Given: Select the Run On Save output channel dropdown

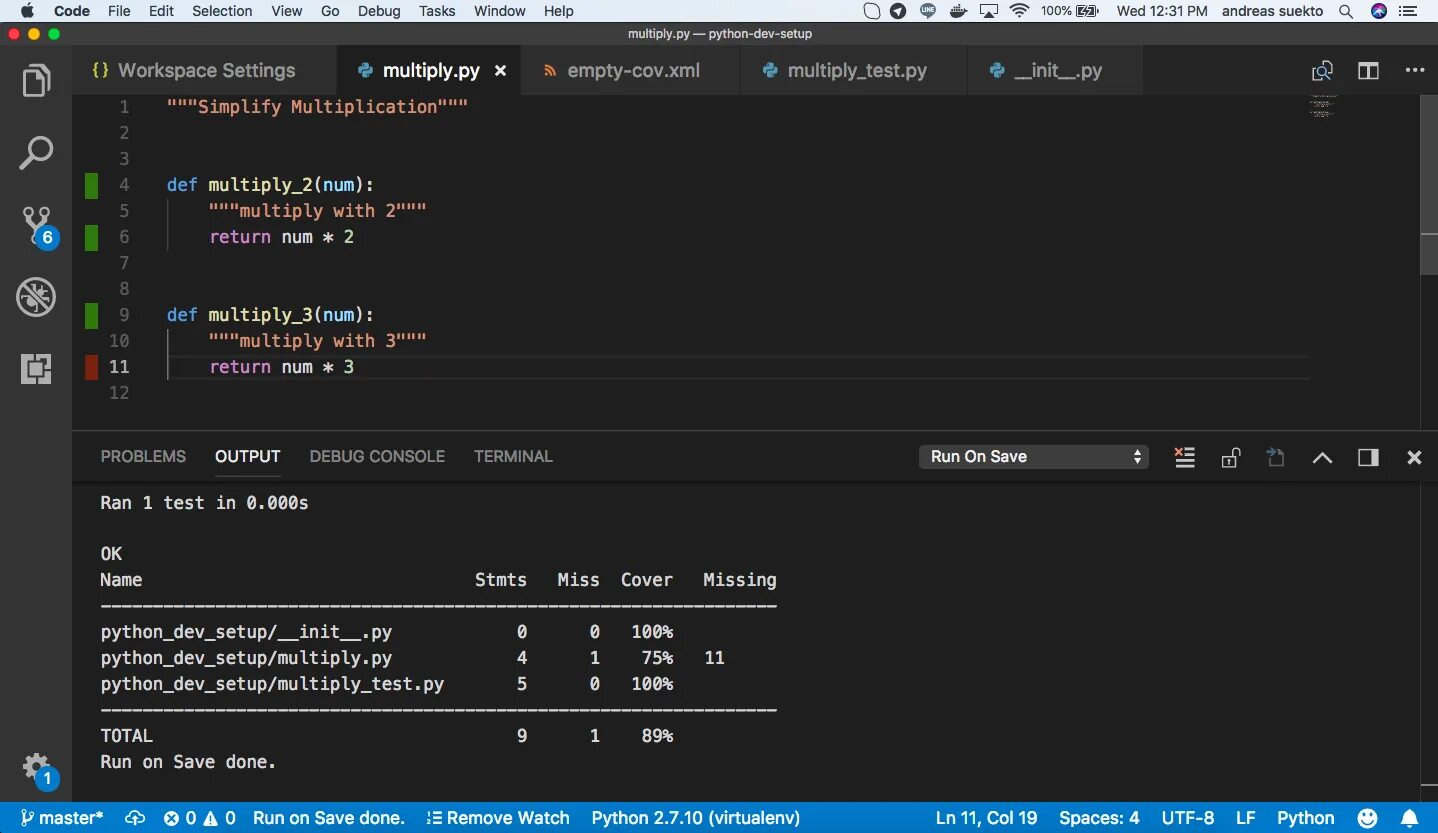Looking at the screenshot, I should pyautogui.click(x=1033, y=457).
